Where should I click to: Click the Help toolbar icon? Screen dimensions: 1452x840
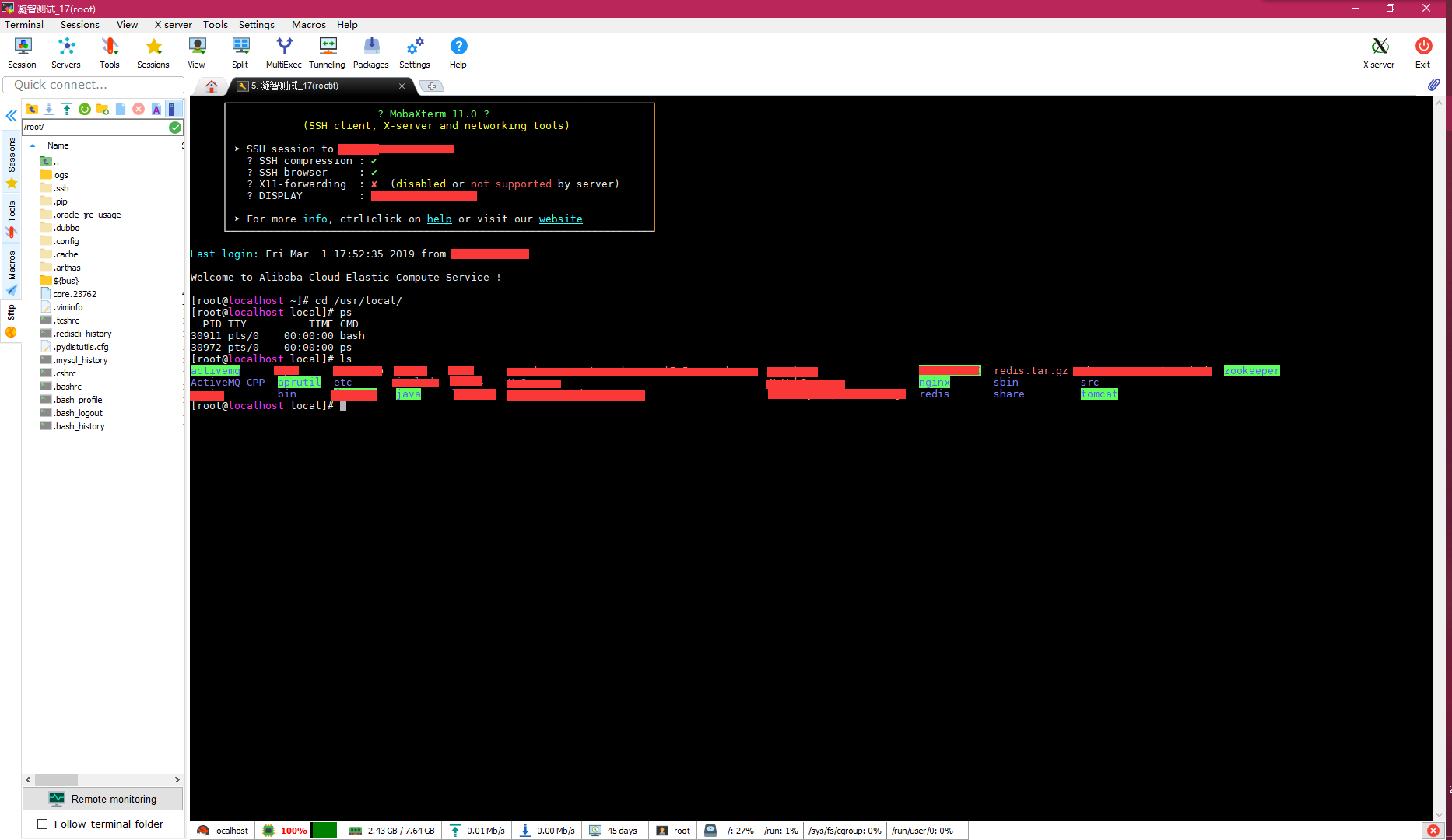coord(458,54)
